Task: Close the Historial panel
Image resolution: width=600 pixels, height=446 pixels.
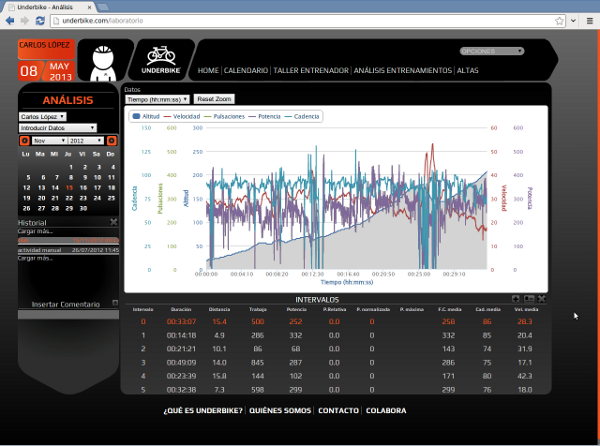Action: click(x=114, y=222)
